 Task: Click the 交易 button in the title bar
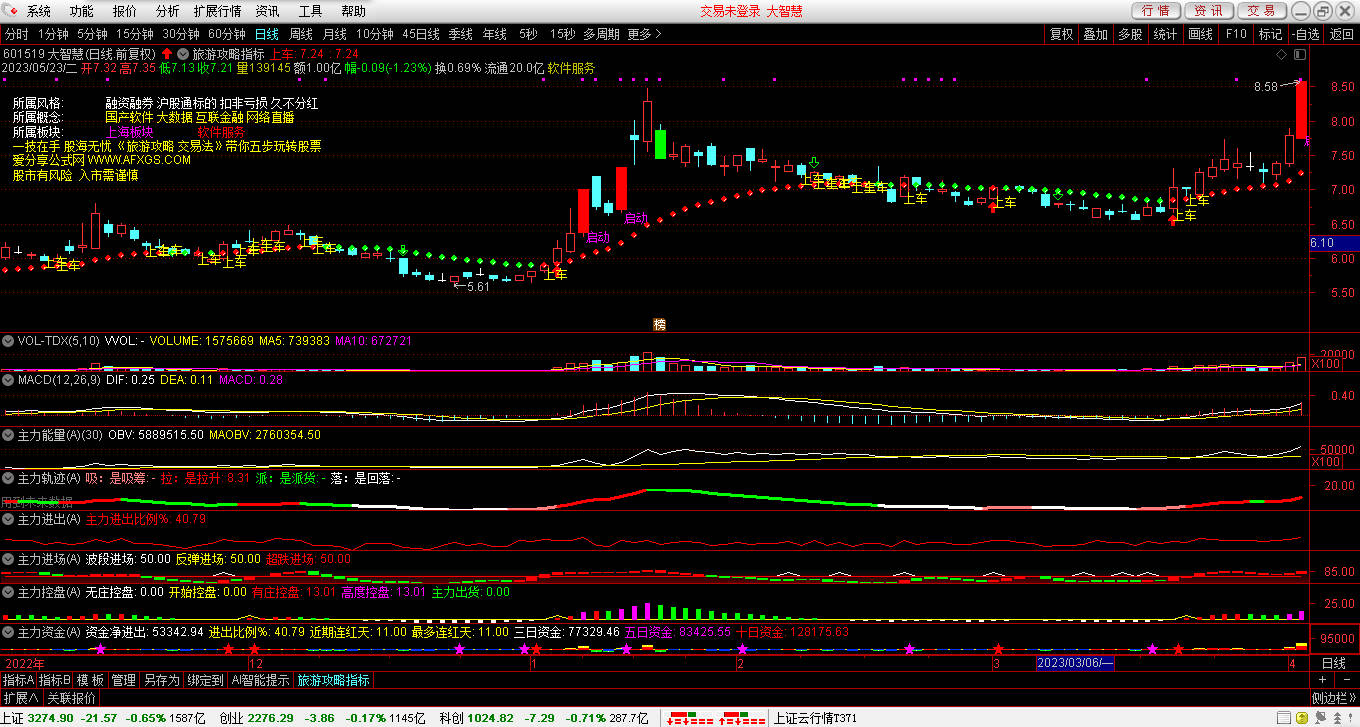[1261, 11]
